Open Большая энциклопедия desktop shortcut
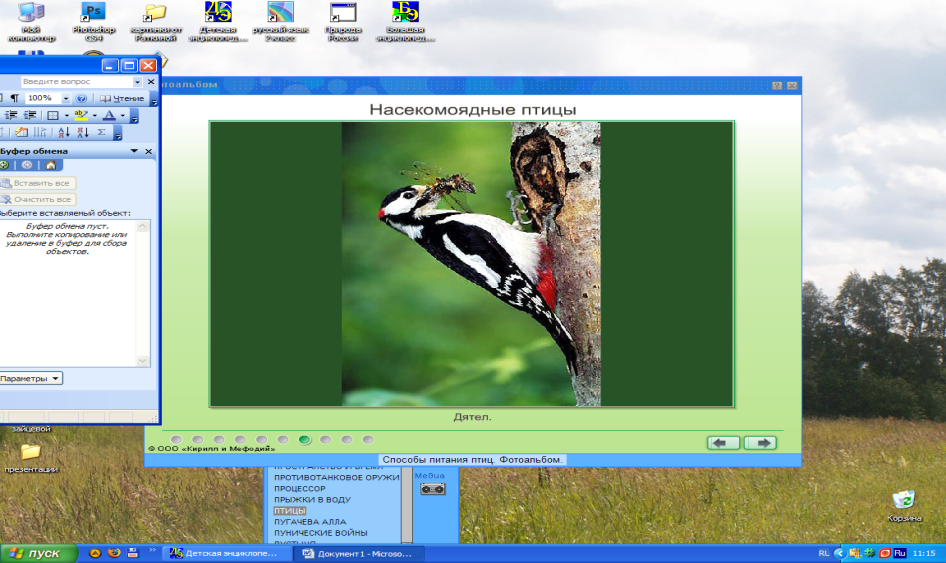 tap(405, 22)
